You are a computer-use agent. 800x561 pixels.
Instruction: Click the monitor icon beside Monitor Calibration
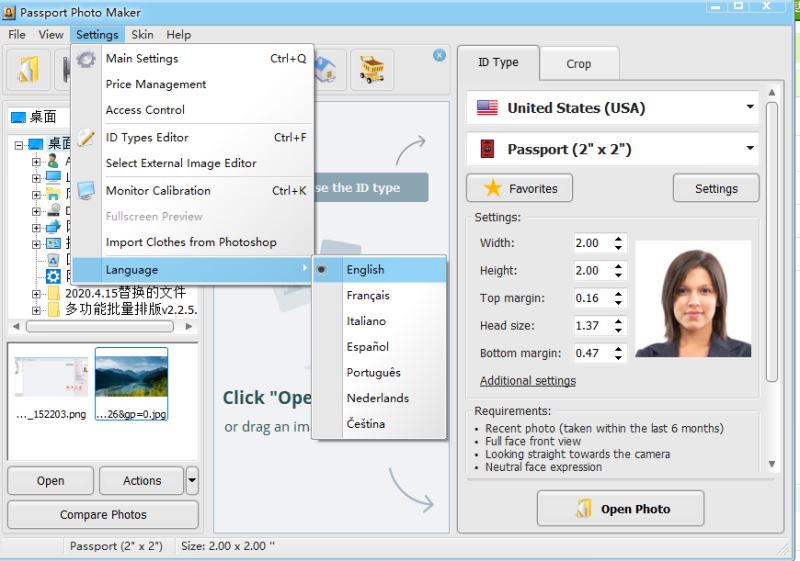click(x=86, y=190)
